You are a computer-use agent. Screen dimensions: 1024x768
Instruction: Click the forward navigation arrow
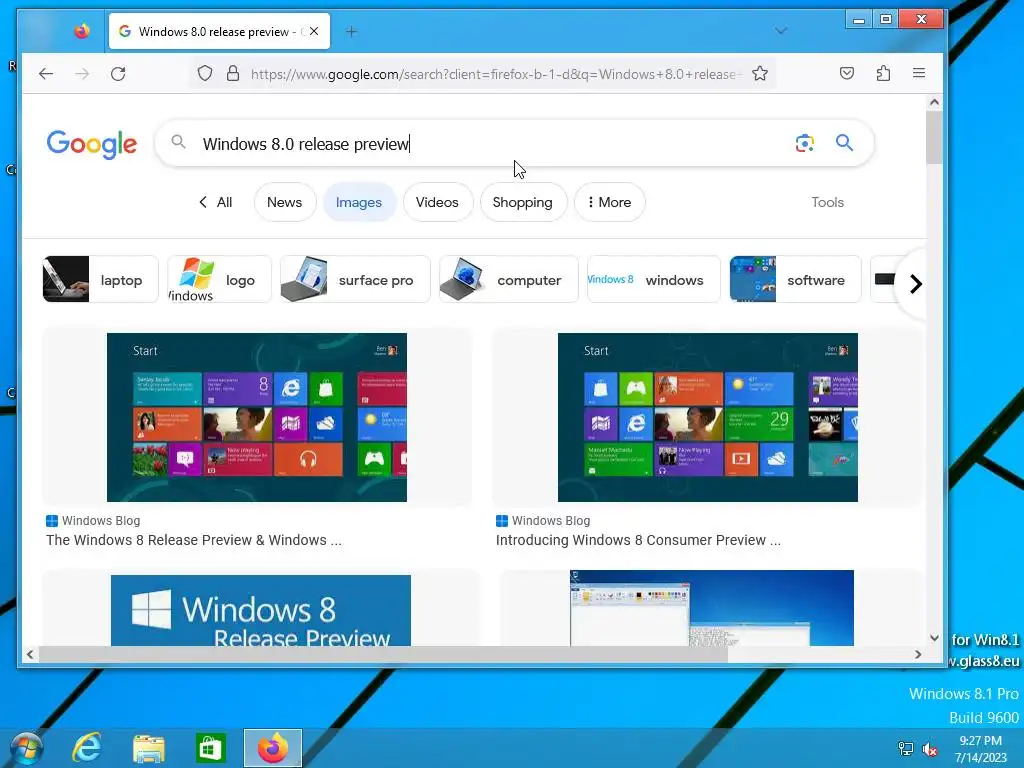(x=82, y=74)
